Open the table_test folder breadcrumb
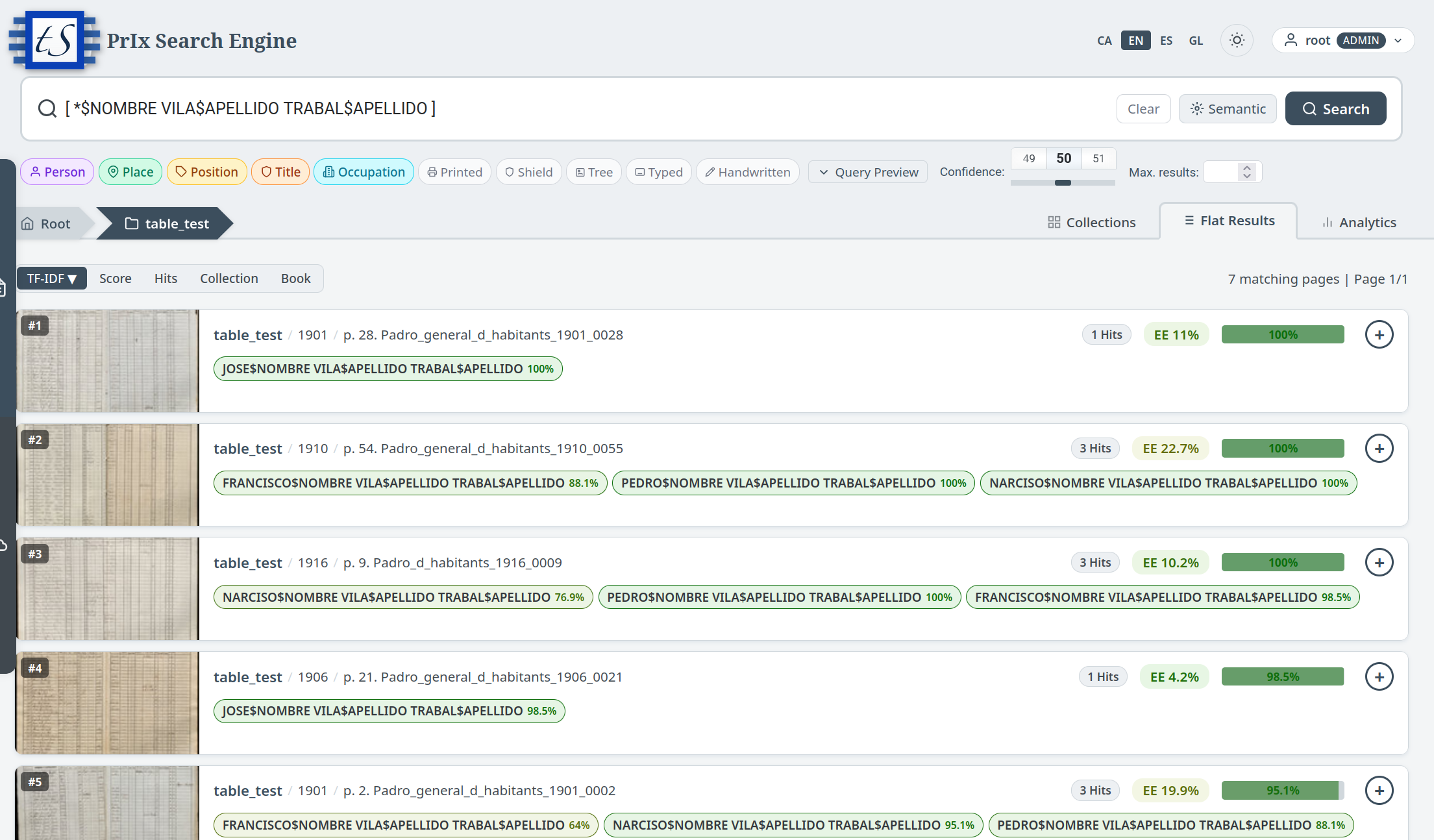 (167, 224)
